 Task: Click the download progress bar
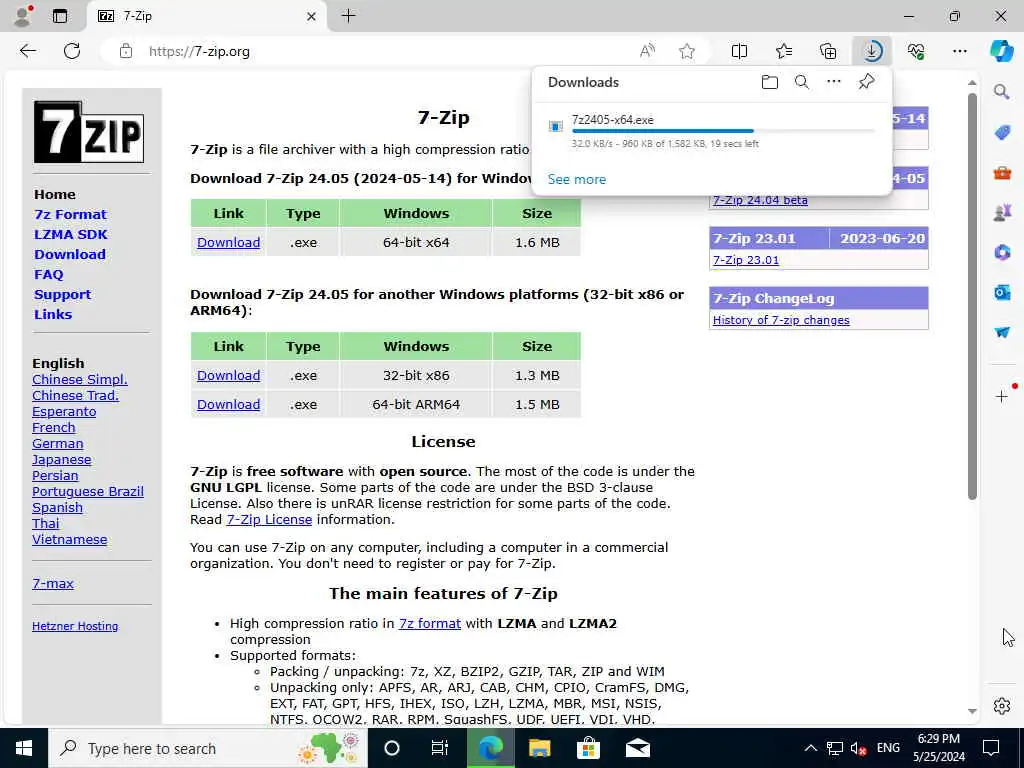pyautogui.click(x=722, y=131)
